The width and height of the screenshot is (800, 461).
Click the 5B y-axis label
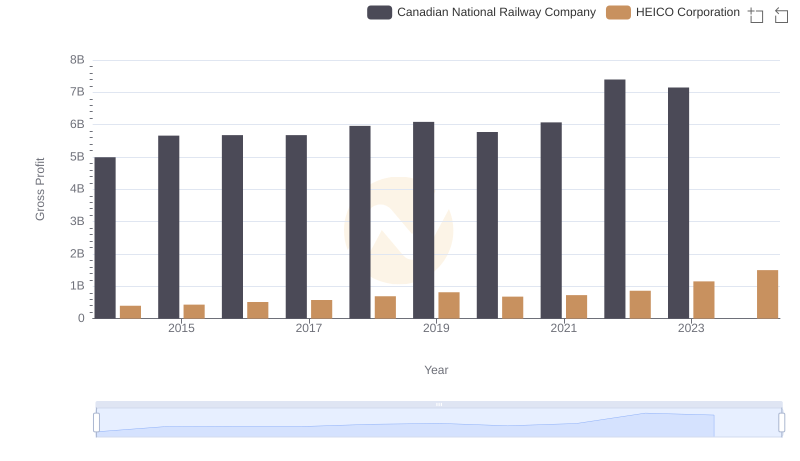(x=77, y=157)
